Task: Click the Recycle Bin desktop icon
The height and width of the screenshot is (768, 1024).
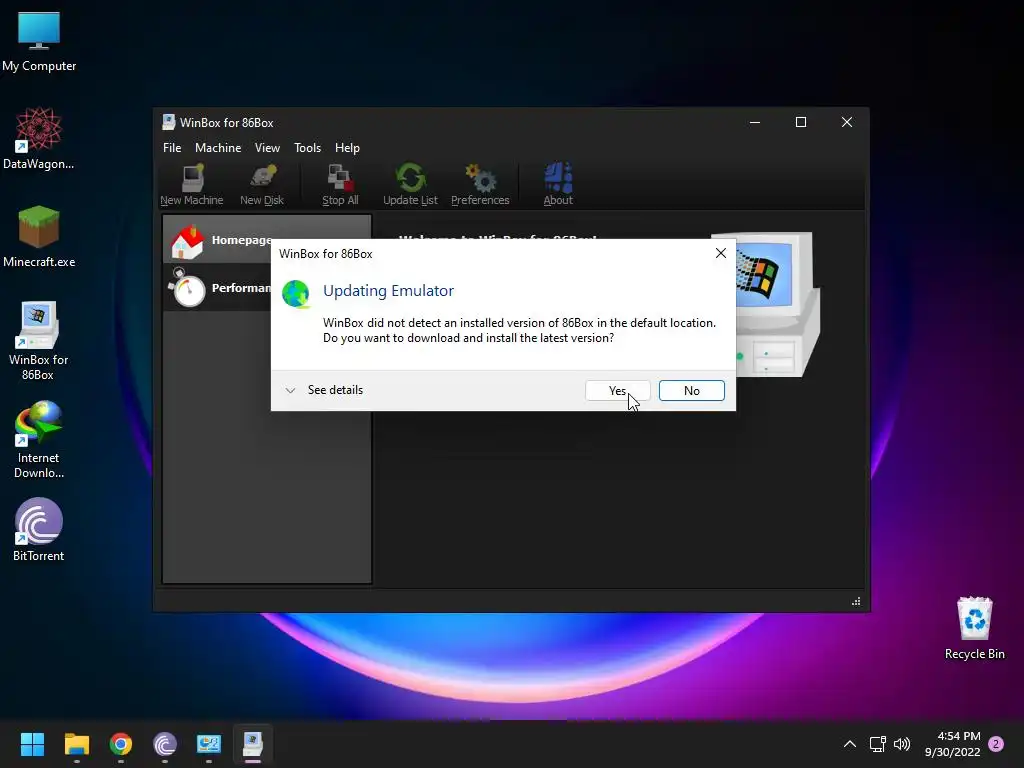Action: (x=974, y=628)
